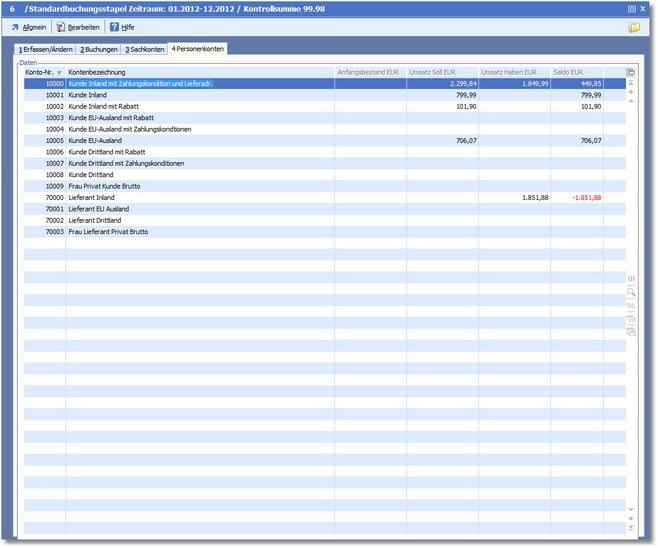Open the Bearbeiten menu
The height and width of the screenshot is (548, 658).
point(78,27)
